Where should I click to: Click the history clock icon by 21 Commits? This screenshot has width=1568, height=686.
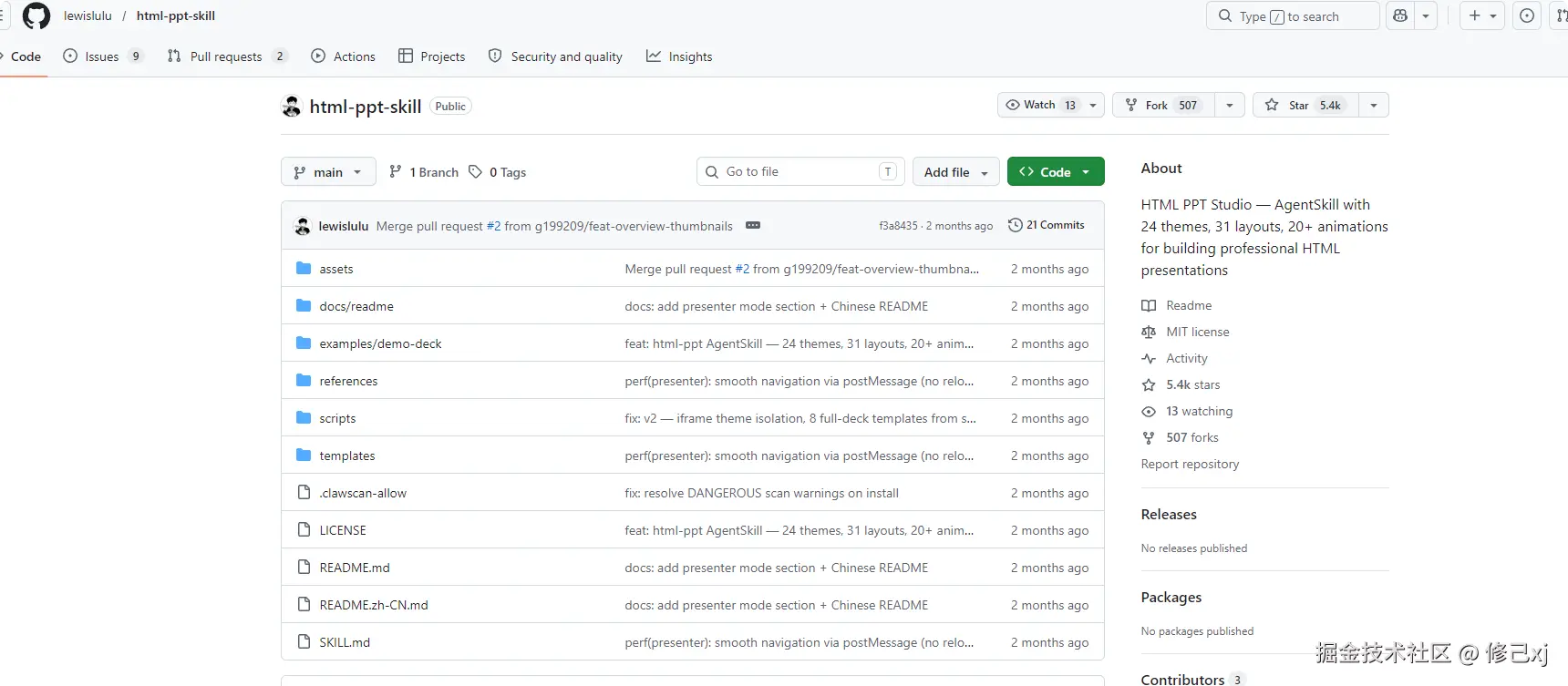click(1016, 225)
